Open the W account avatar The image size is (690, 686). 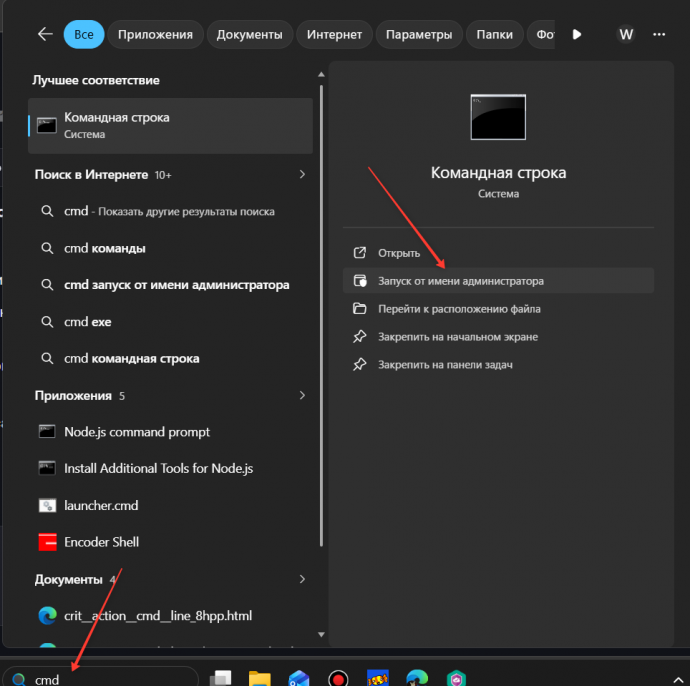(626, 34)
